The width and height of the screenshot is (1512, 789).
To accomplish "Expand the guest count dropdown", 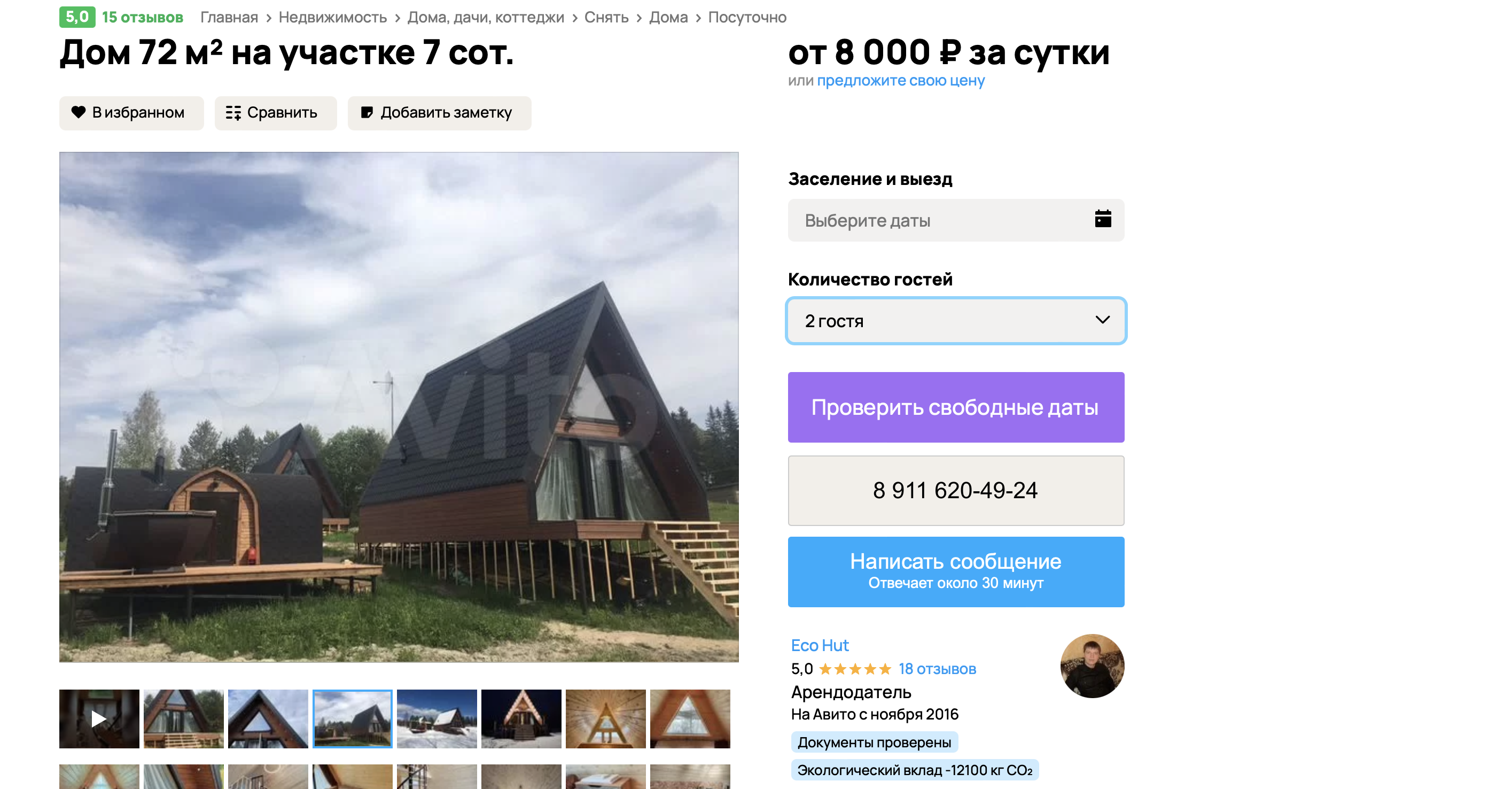I will [x=956, y=321].
